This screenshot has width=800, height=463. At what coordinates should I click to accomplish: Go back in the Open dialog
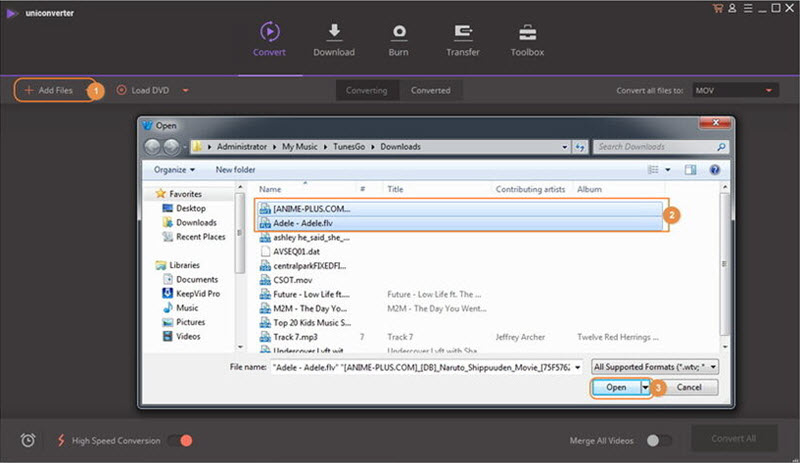(153, 147)
